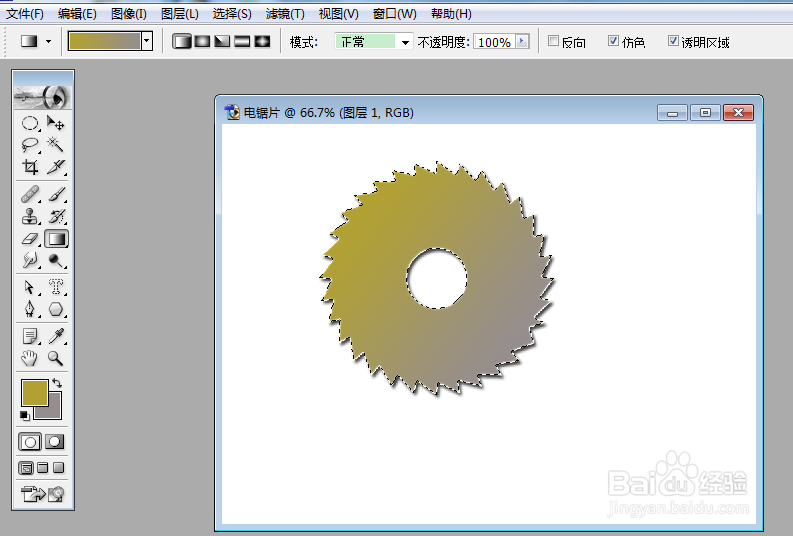Open the 帮助(H) menu
The image size is (793, 536).
point(451,14)
